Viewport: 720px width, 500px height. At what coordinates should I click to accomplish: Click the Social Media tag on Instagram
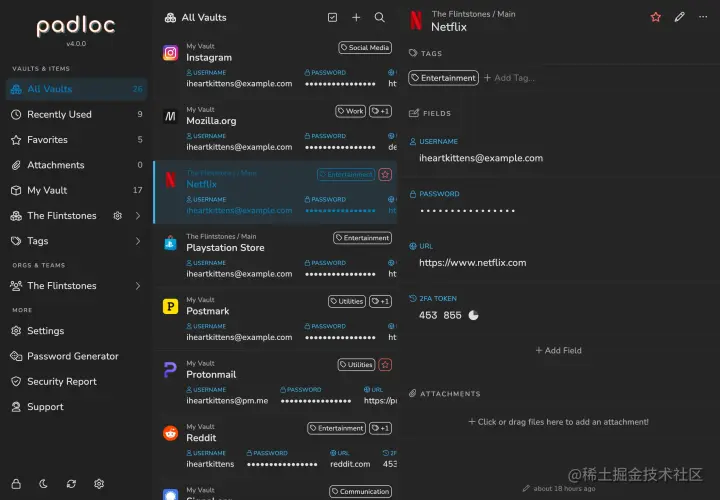click(365, 47)
